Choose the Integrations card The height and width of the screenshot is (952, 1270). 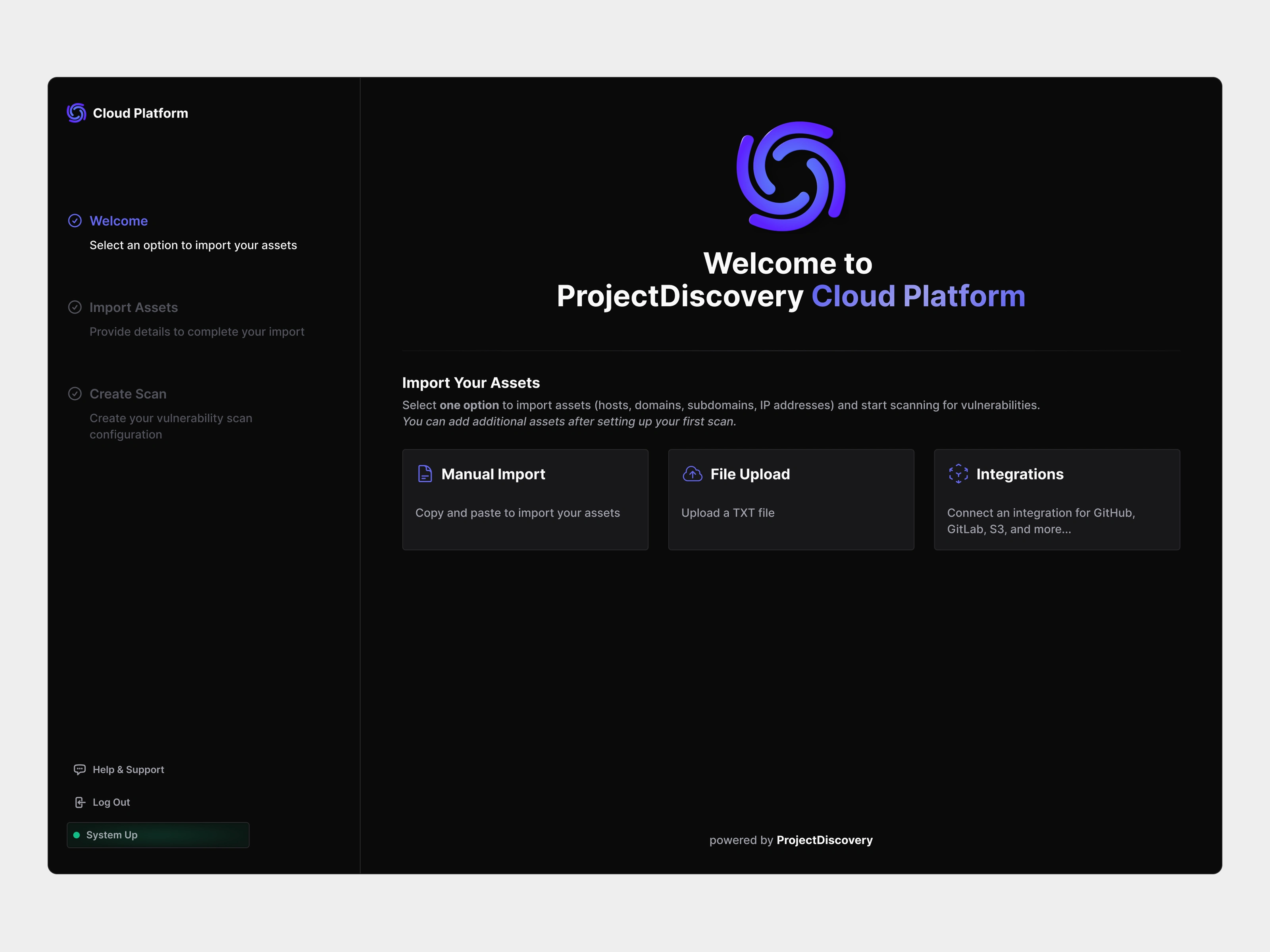click(x=1057, y=500)
